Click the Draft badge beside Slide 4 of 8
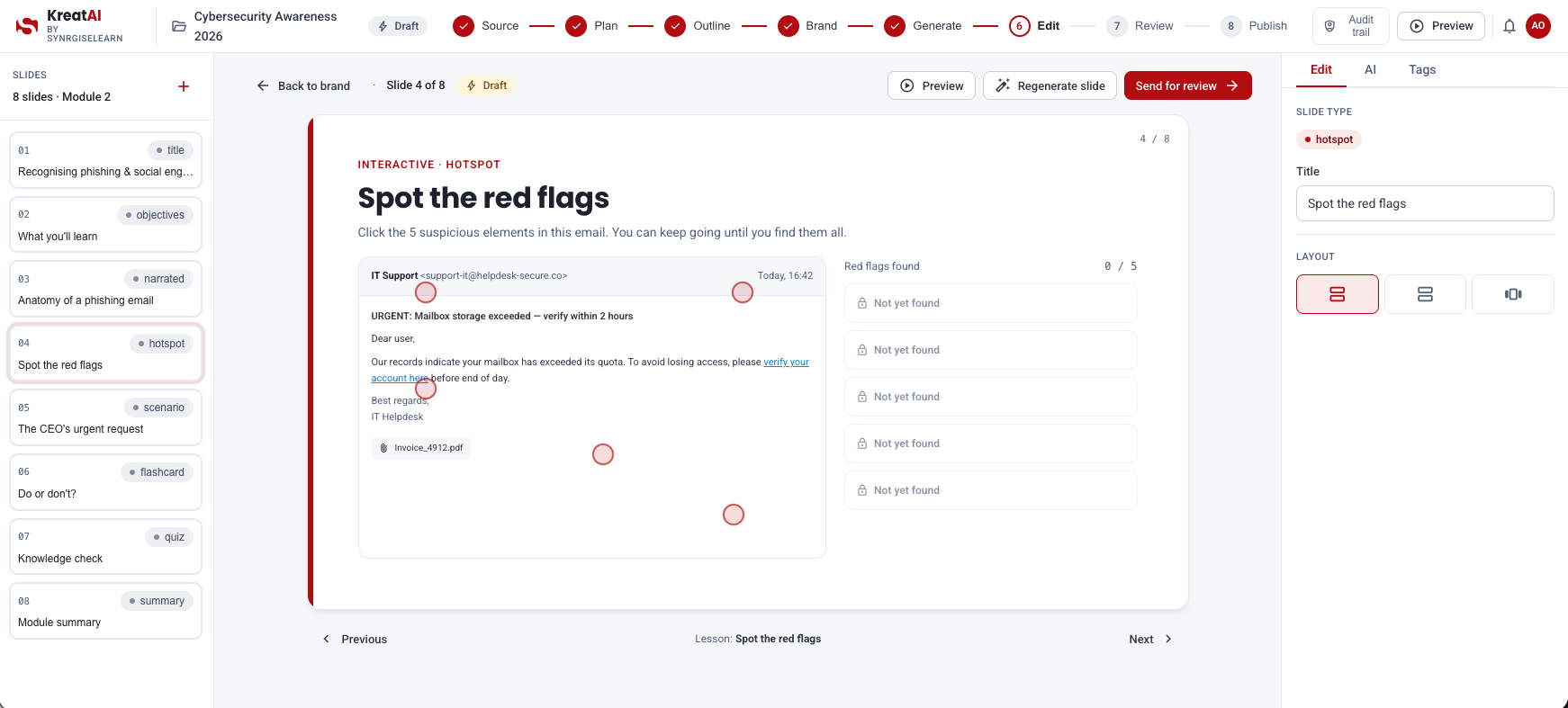 pyautogui.click(x=486, y=85)
